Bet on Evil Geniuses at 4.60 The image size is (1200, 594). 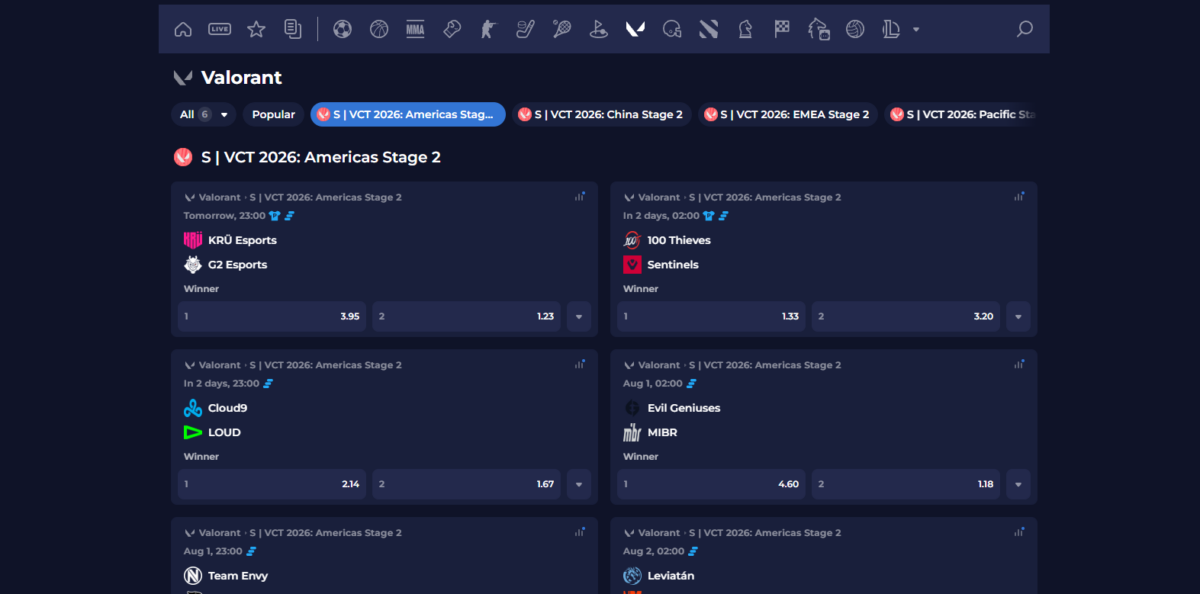click(x=711, y=485)
